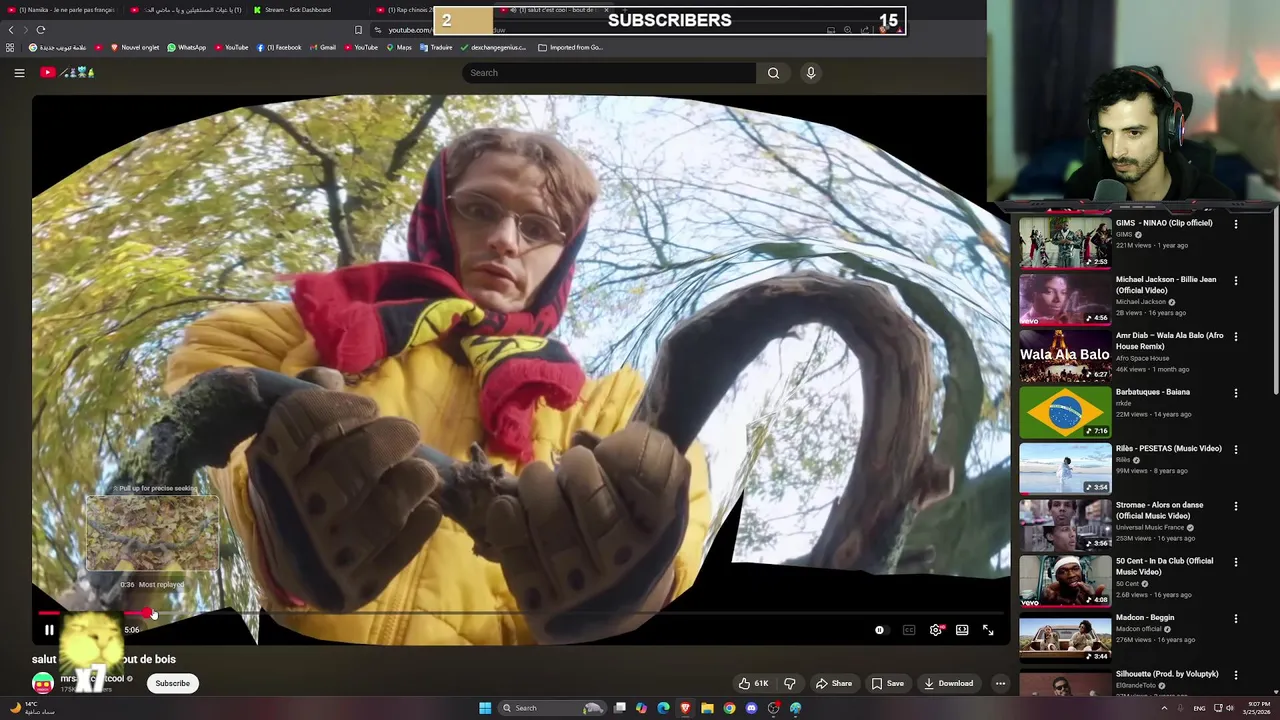Toggle autoplay switch in player controls
Screen dimensions: 1280x720
(x=880, y=630)
